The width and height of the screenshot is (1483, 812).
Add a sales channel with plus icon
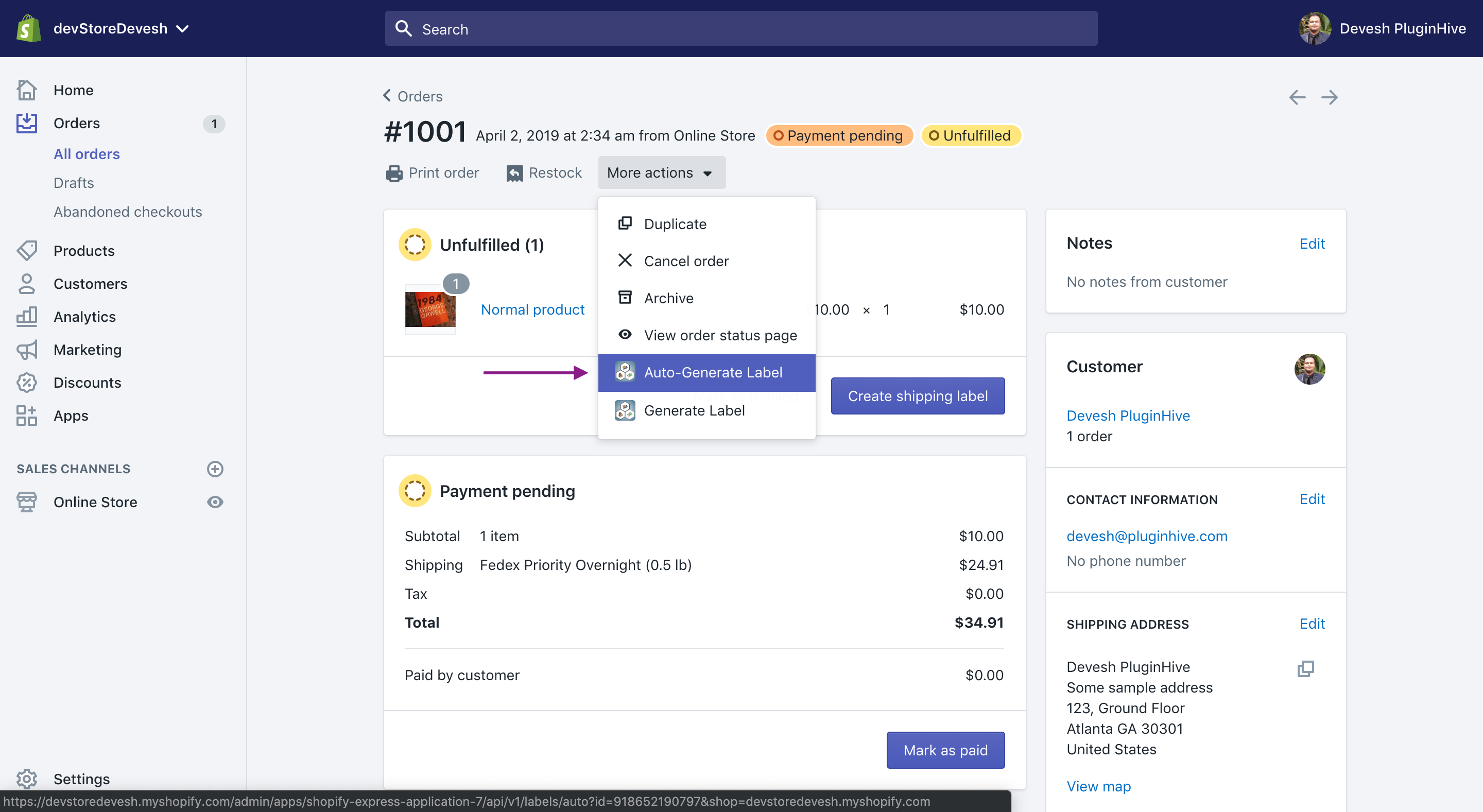click(215, 469)
